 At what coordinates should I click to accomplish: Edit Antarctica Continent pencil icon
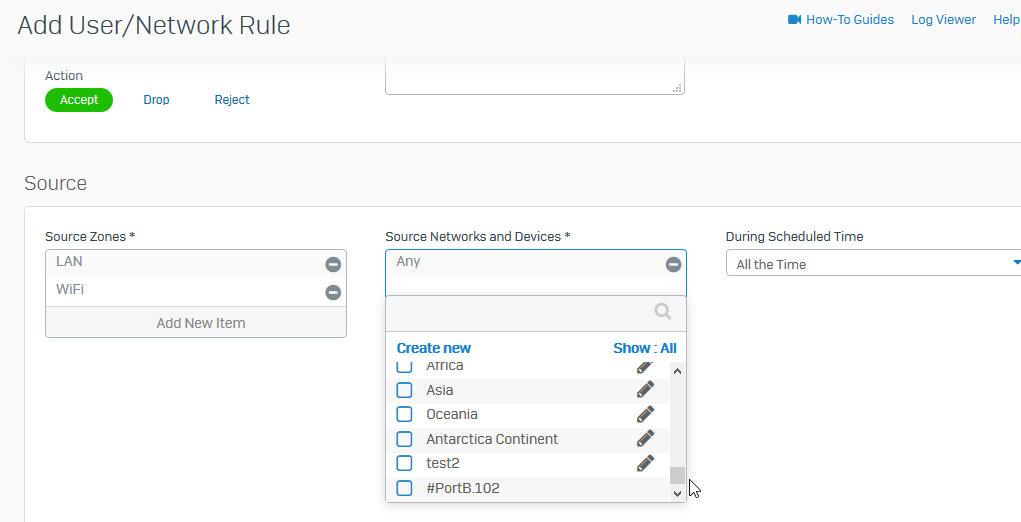click(x=645, y=439)
